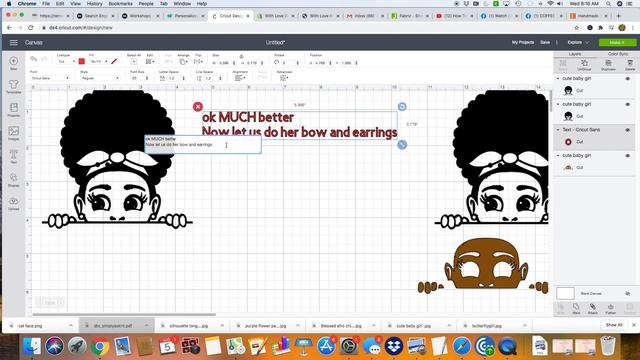Open Dropbox from the Dock
This screenshot has height=360, width=640.
pos(393,346)
